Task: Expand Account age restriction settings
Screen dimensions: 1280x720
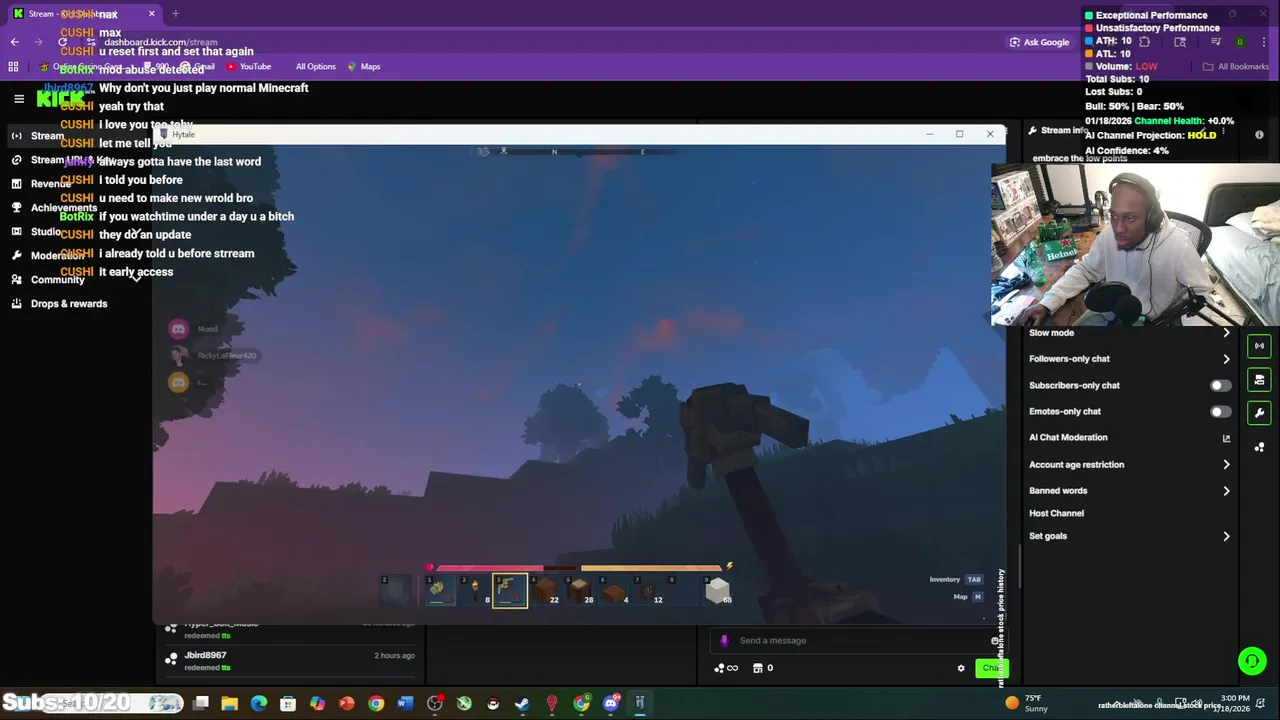Action: (x=1131, y=465)
